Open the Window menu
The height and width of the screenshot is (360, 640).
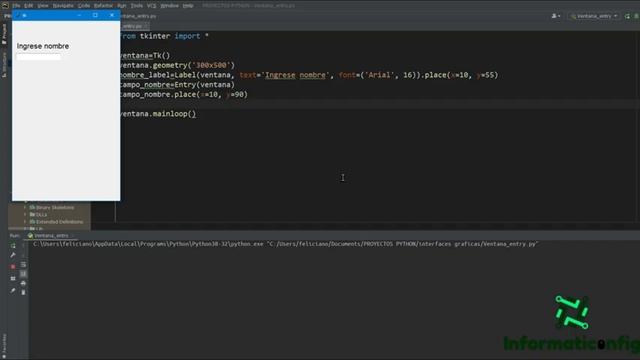(169, 6)
